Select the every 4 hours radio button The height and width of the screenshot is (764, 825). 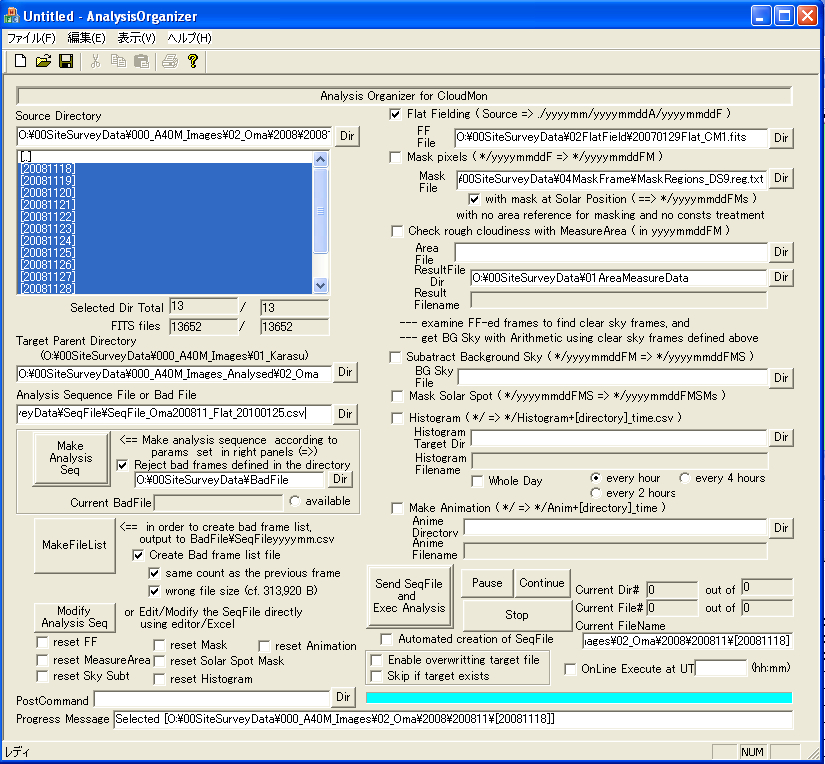685,478
